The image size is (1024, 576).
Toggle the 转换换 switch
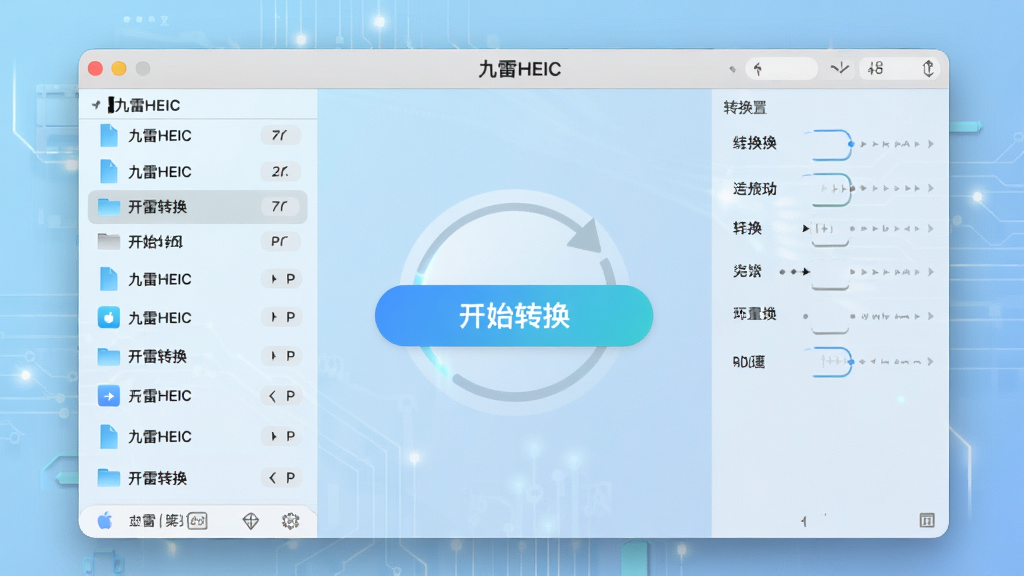(x=831, y=144)
